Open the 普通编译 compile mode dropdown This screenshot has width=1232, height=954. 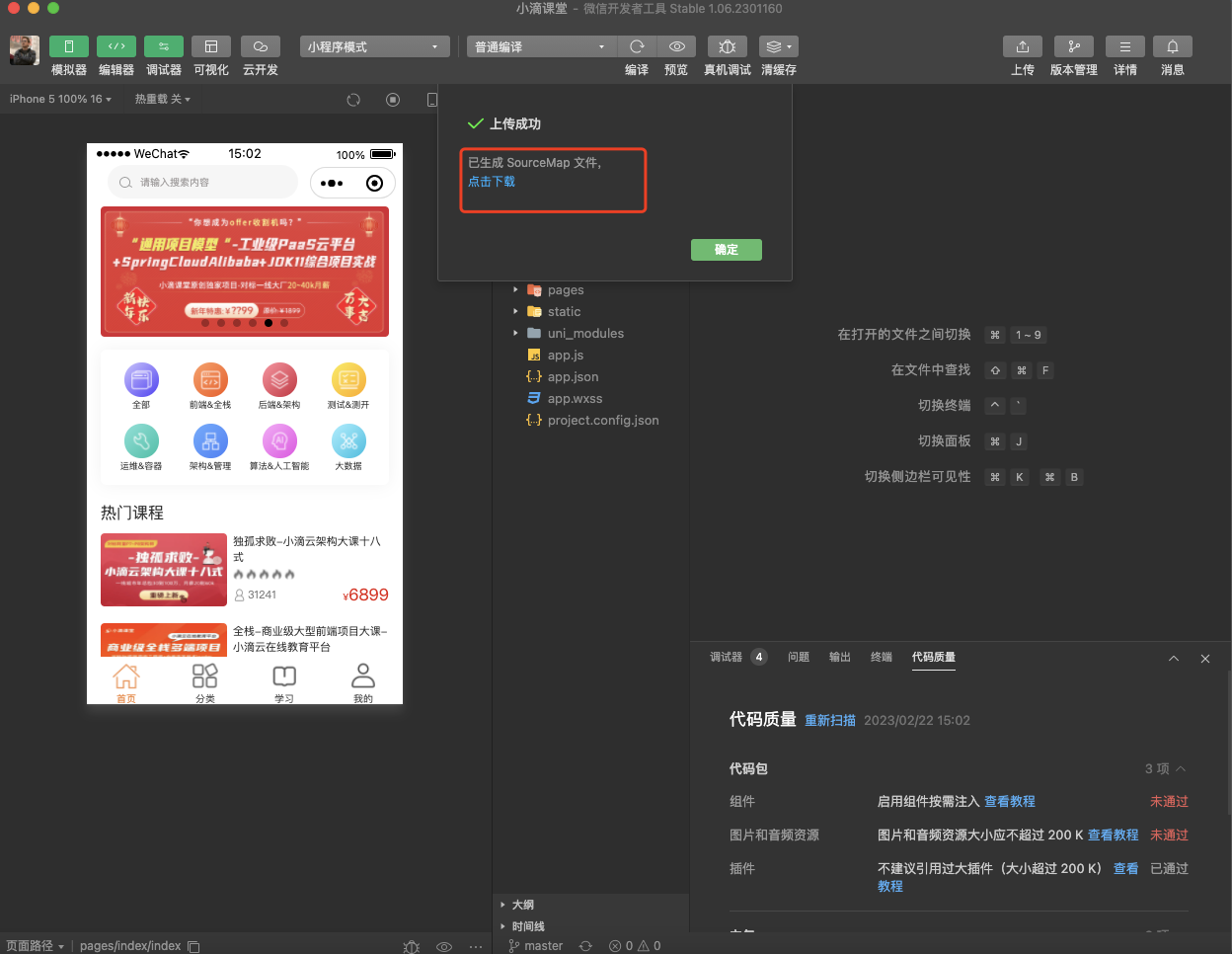tap(540, 45)
